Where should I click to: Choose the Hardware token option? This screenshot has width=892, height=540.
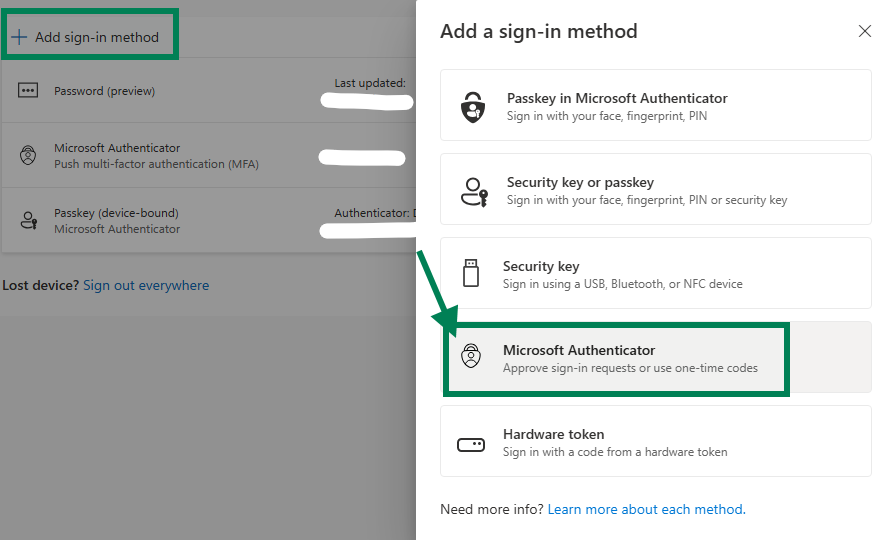coord(655,441)
